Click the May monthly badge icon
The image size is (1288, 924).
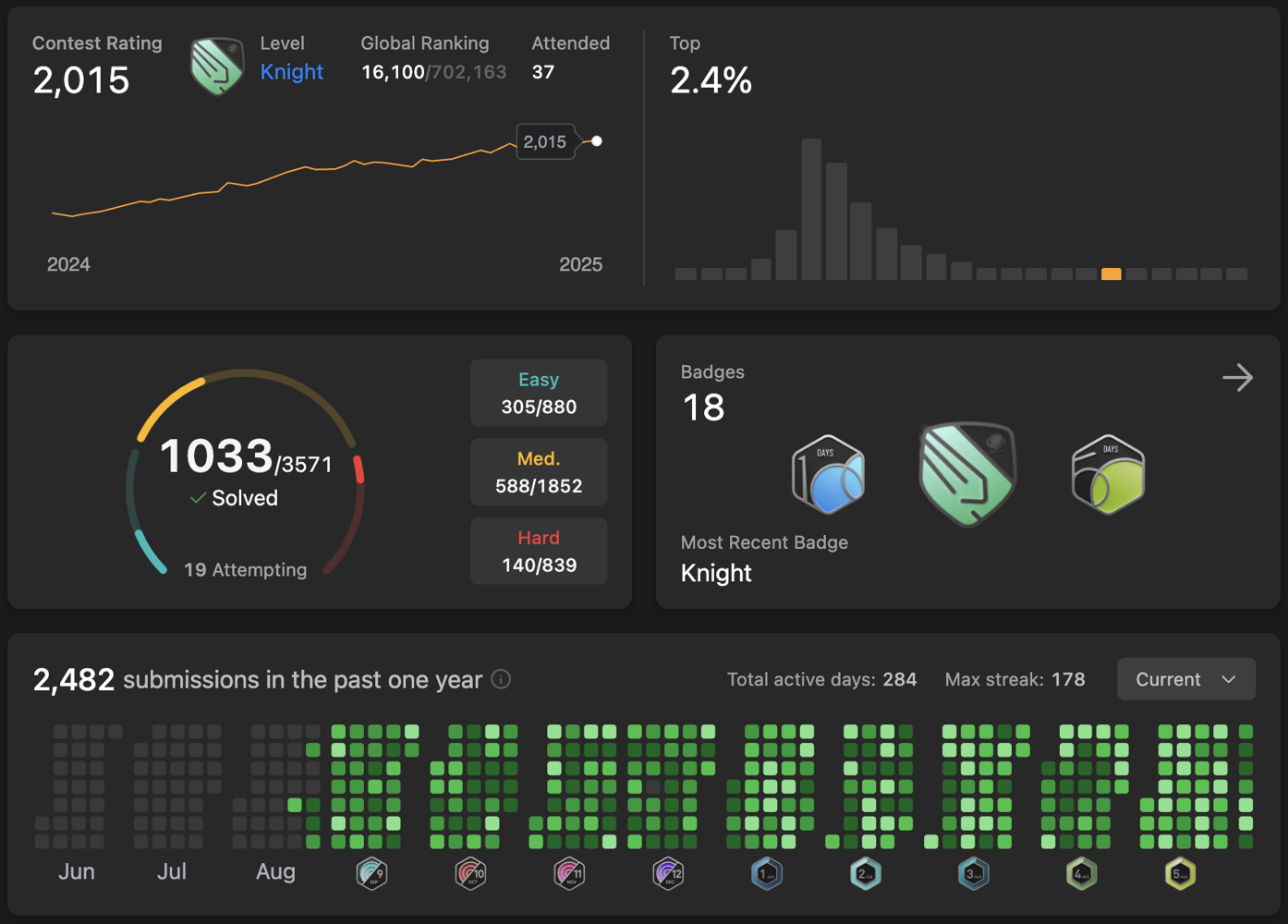tap(1180, 872)
